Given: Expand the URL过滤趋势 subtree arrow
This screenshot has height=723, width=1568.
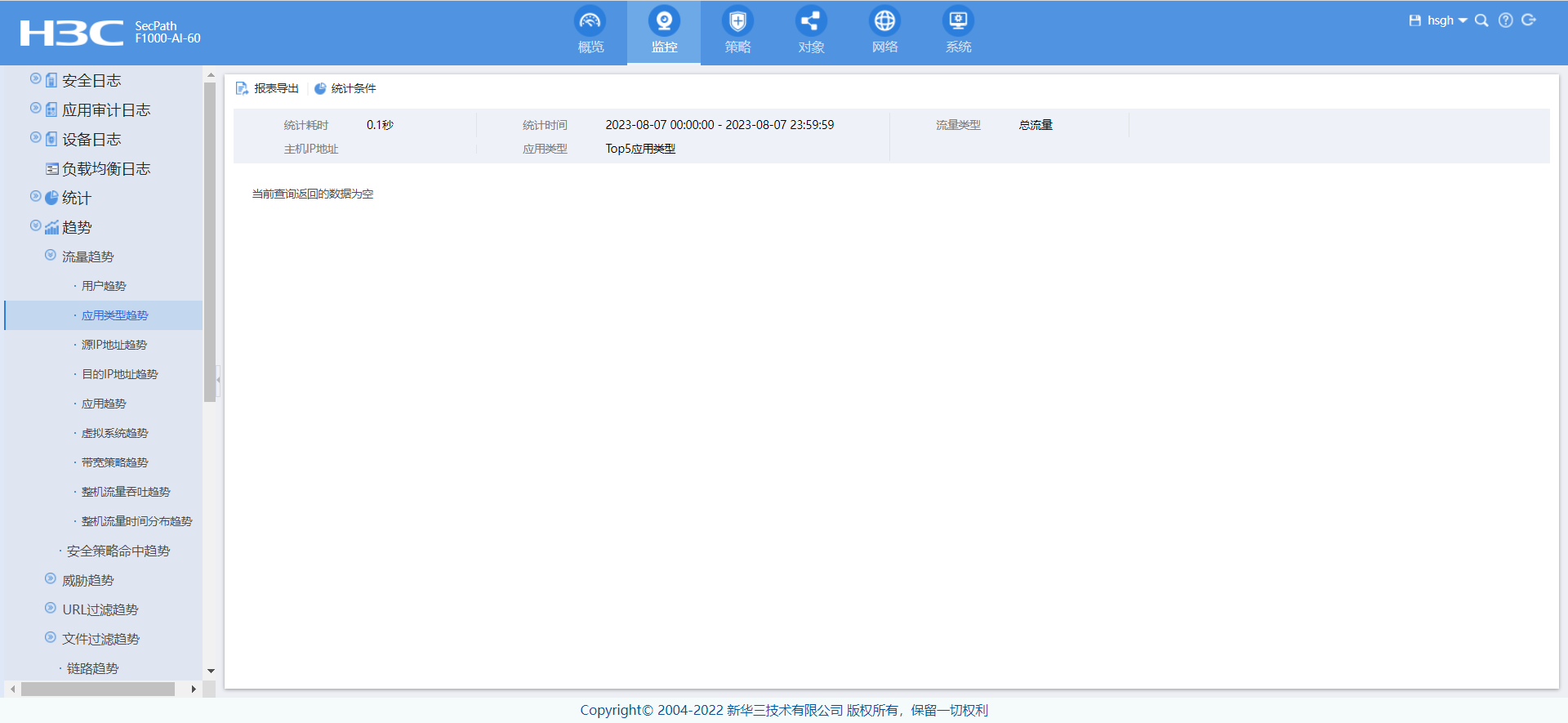Looking at the screenshot, I should tap(51, 608).
